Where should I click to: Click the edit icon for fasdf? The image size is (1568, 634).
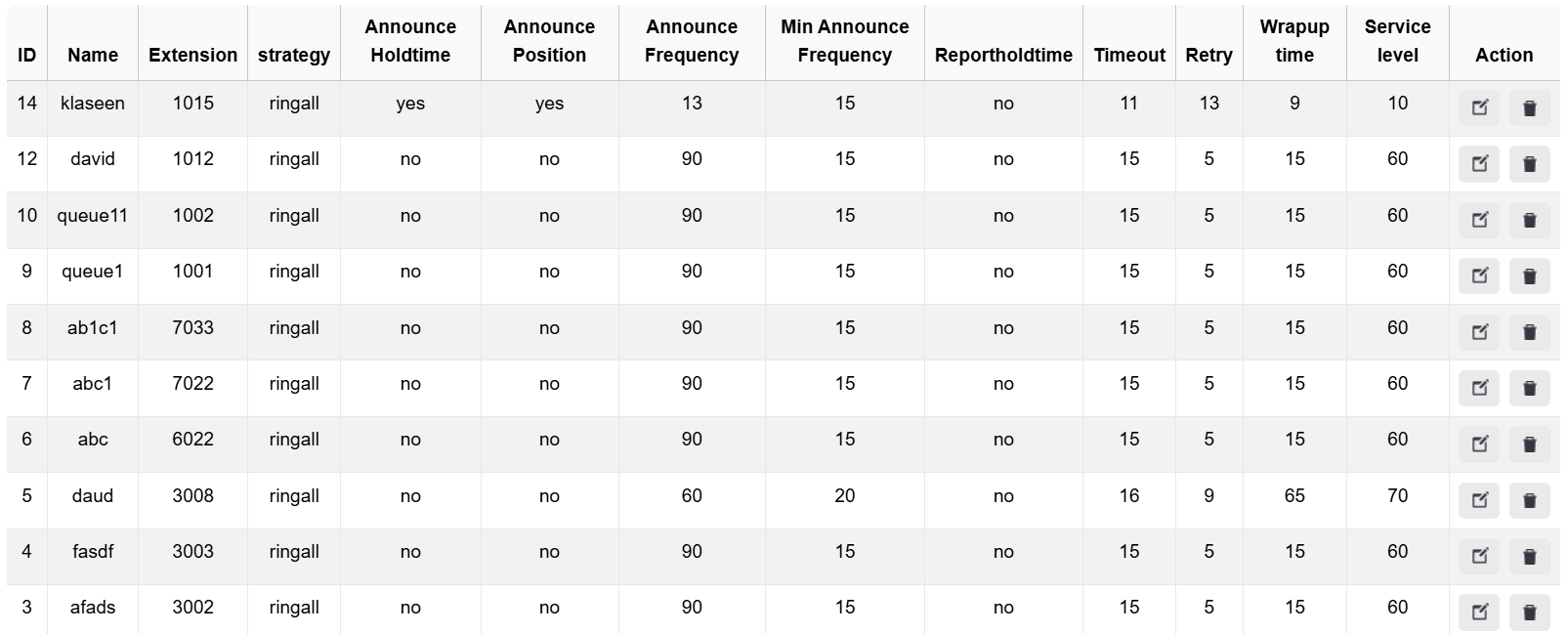[1479, 556]
